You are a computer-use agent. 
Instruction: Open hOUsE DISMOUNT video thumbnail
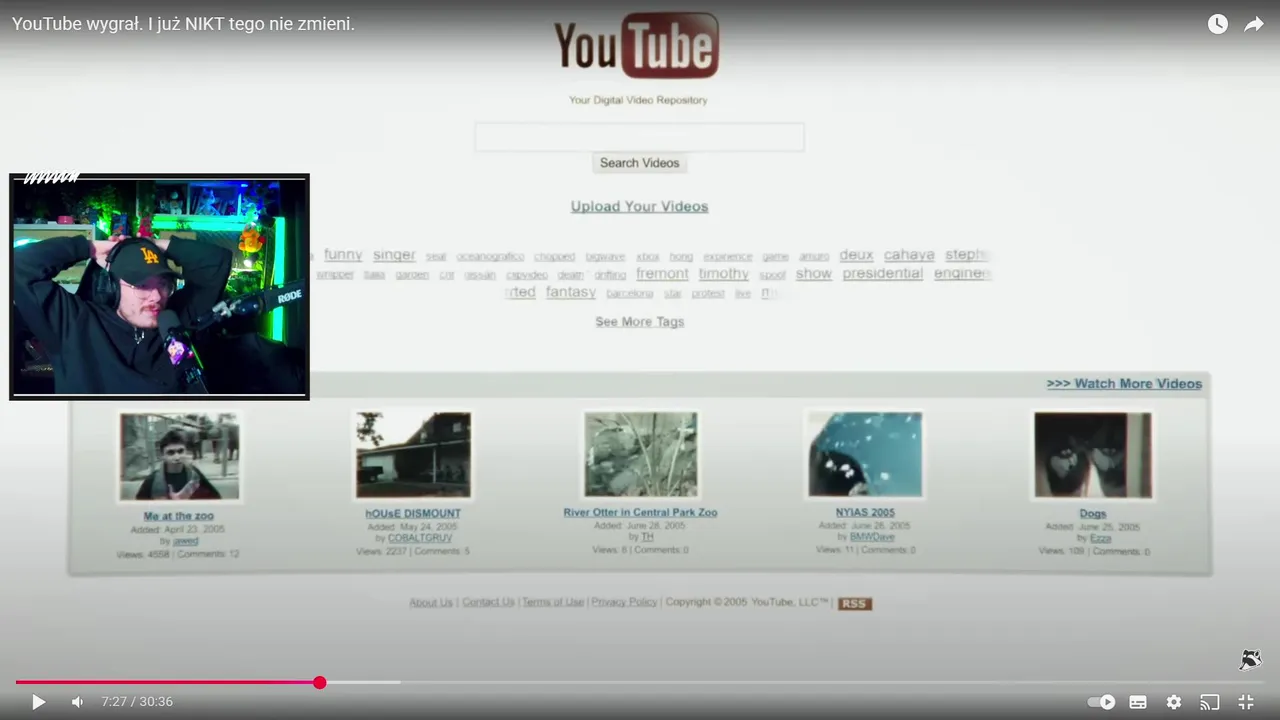click(x=413, y=455)
